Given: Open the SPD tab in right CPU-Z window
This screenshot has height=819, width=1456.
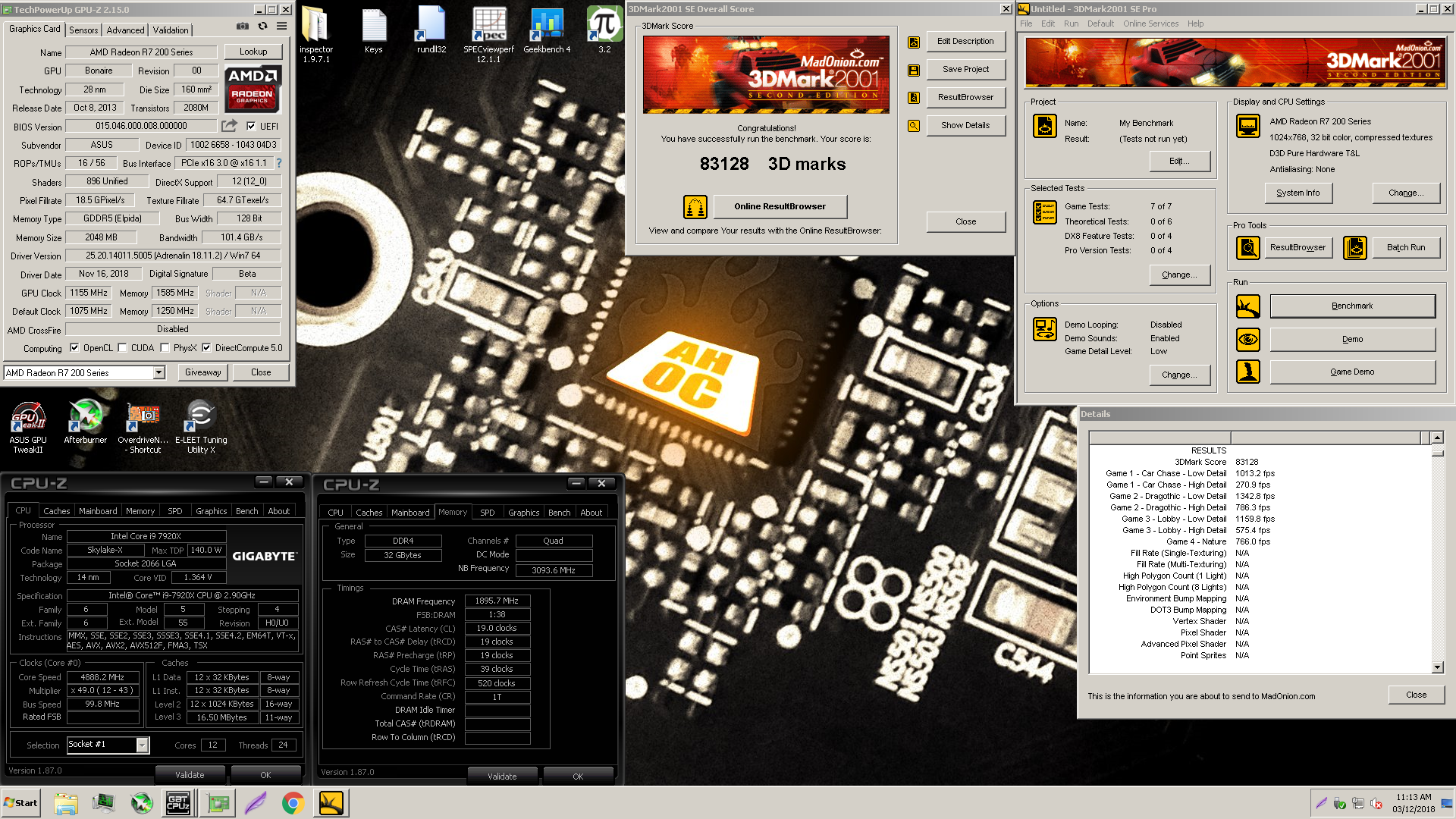Looking at the screenshot, I should 488,513.
